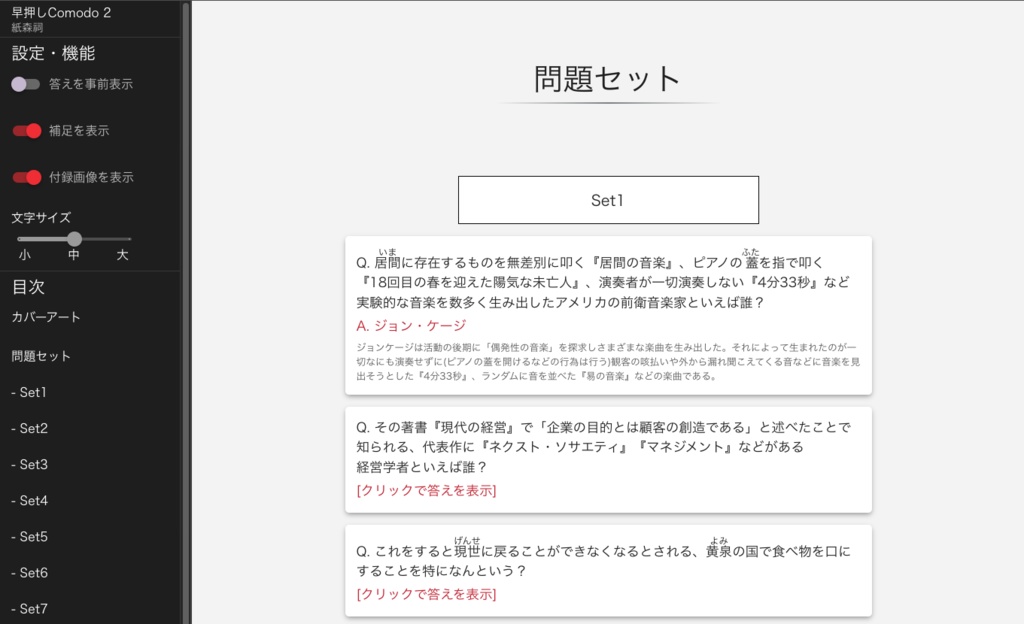The width and height of the screenshot is (1024, 624).
Task: Jump to Set6 in the sidebar
Action: click(30, 572)
